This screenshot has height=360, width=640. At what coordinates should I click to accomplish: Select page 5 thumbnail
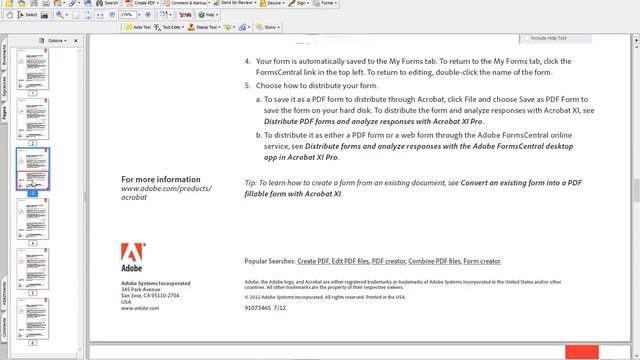click(33, 269)
